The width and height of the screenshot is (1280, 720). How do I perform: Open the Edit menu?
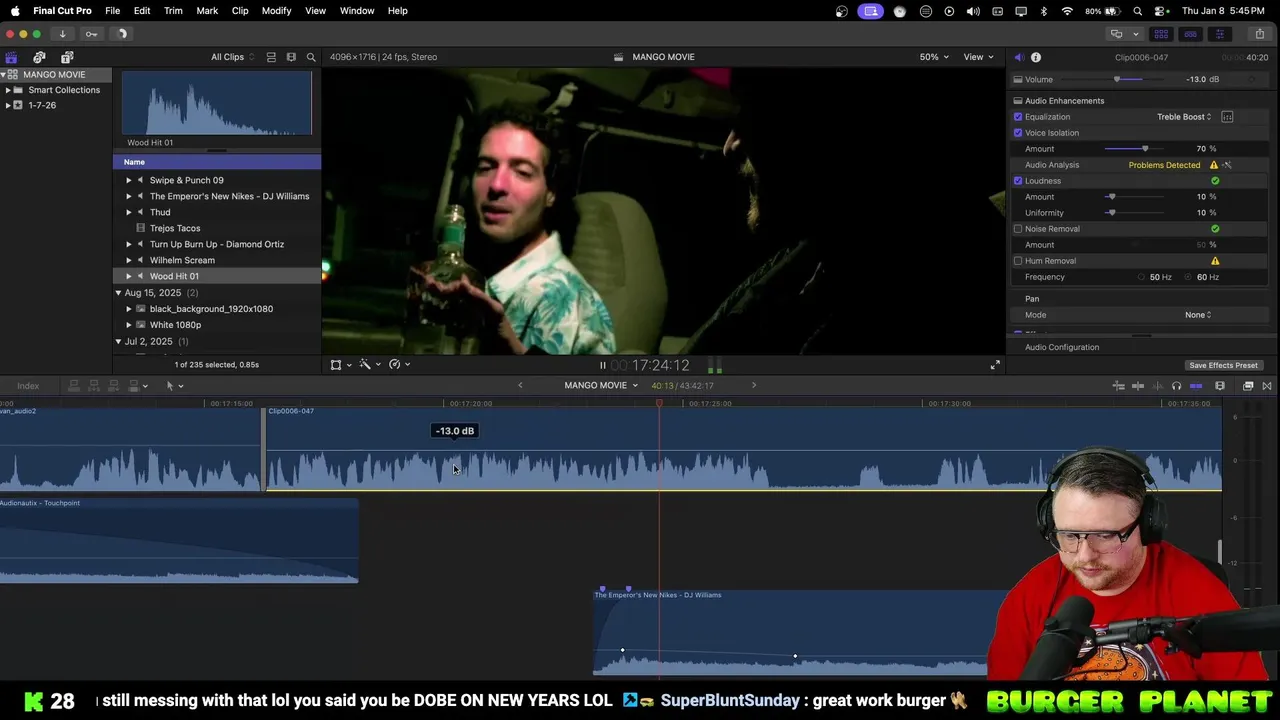[142, 11]
